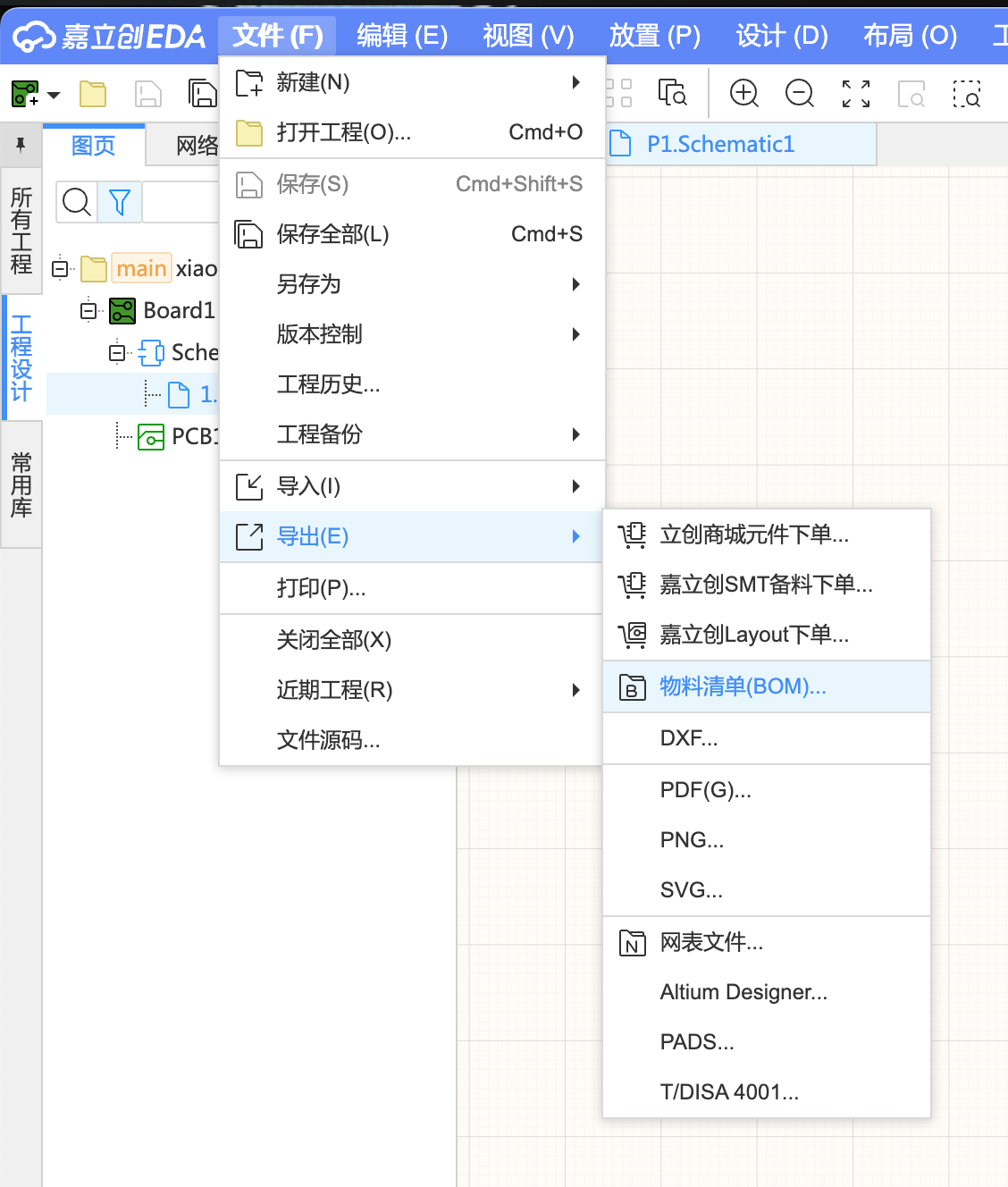The height and width of the screenshot is (1187, 1008).
Task: Click the save all toolbar icon
Action: [203, 93]
